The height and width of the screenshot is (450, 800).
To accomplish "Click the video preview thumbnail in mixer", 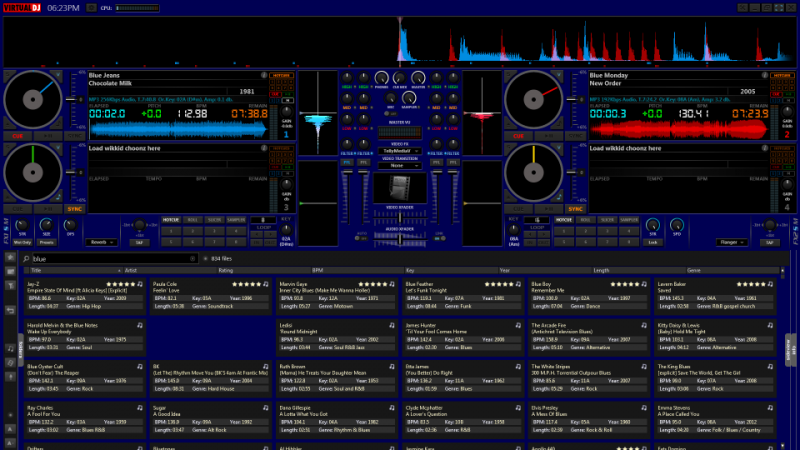I will pyautogui.click(x=399, y=188).
